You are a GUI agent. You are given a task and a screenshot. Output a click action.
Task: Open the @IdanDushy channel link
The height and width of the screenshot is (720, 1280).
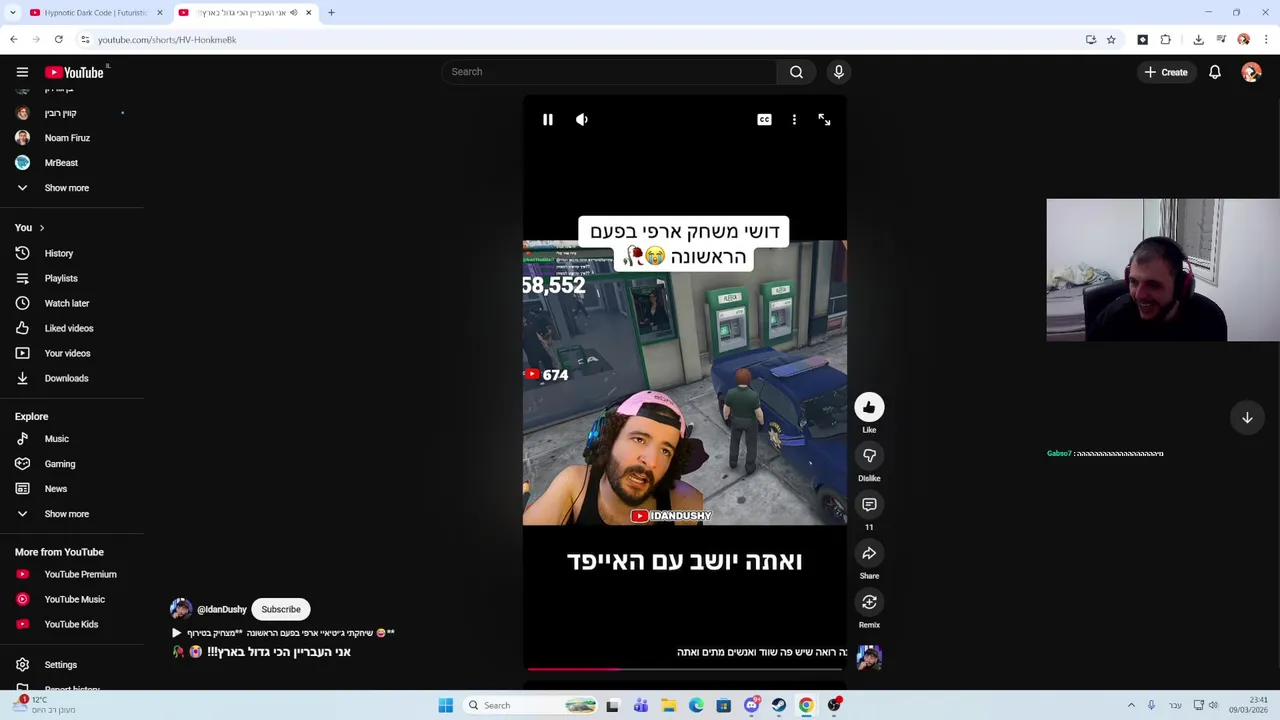(x=222, y=609)
